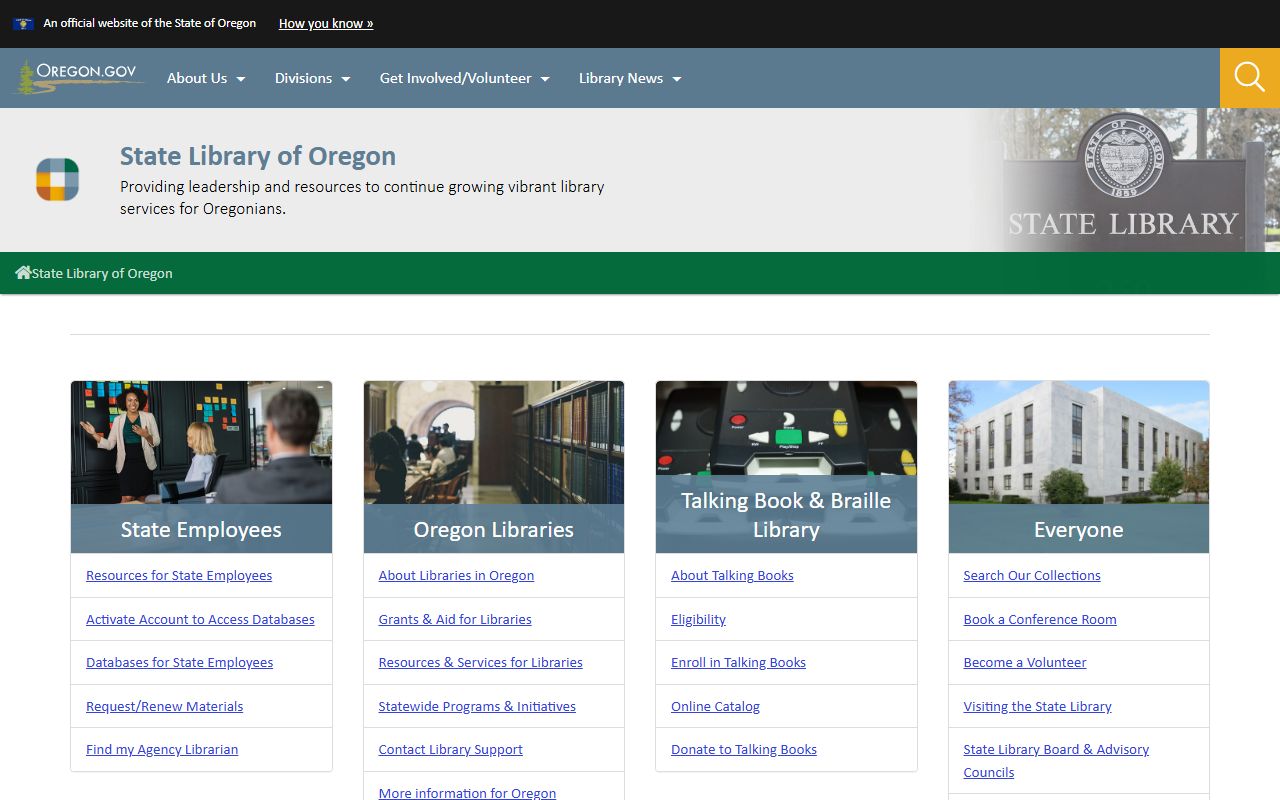
Task: Click the 'Providing leadership and resources' tagline
Action: pos(362,198)
